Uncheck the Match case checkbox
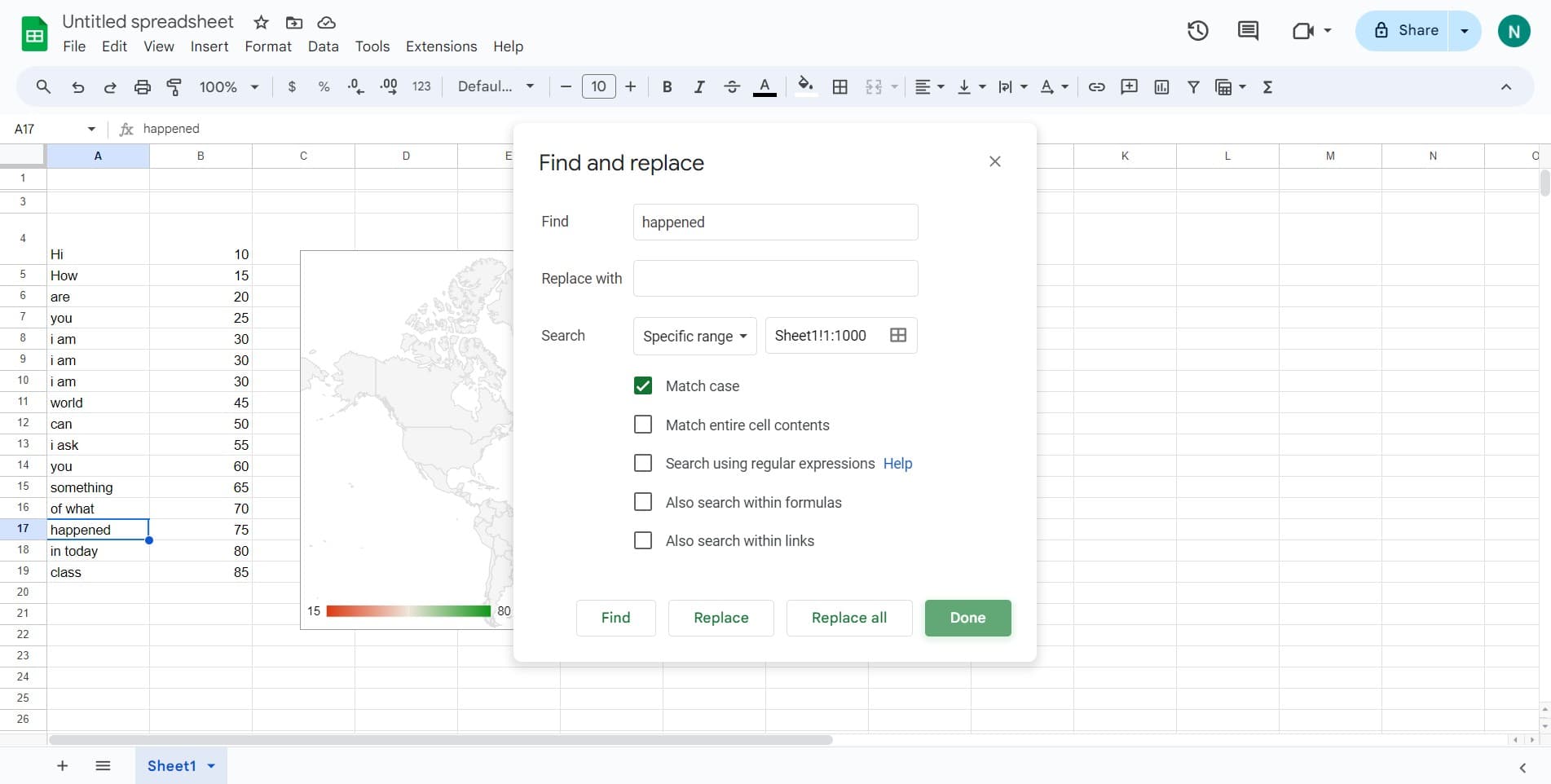This screenshot has height=784, width=1551. [x=643, y=385]
